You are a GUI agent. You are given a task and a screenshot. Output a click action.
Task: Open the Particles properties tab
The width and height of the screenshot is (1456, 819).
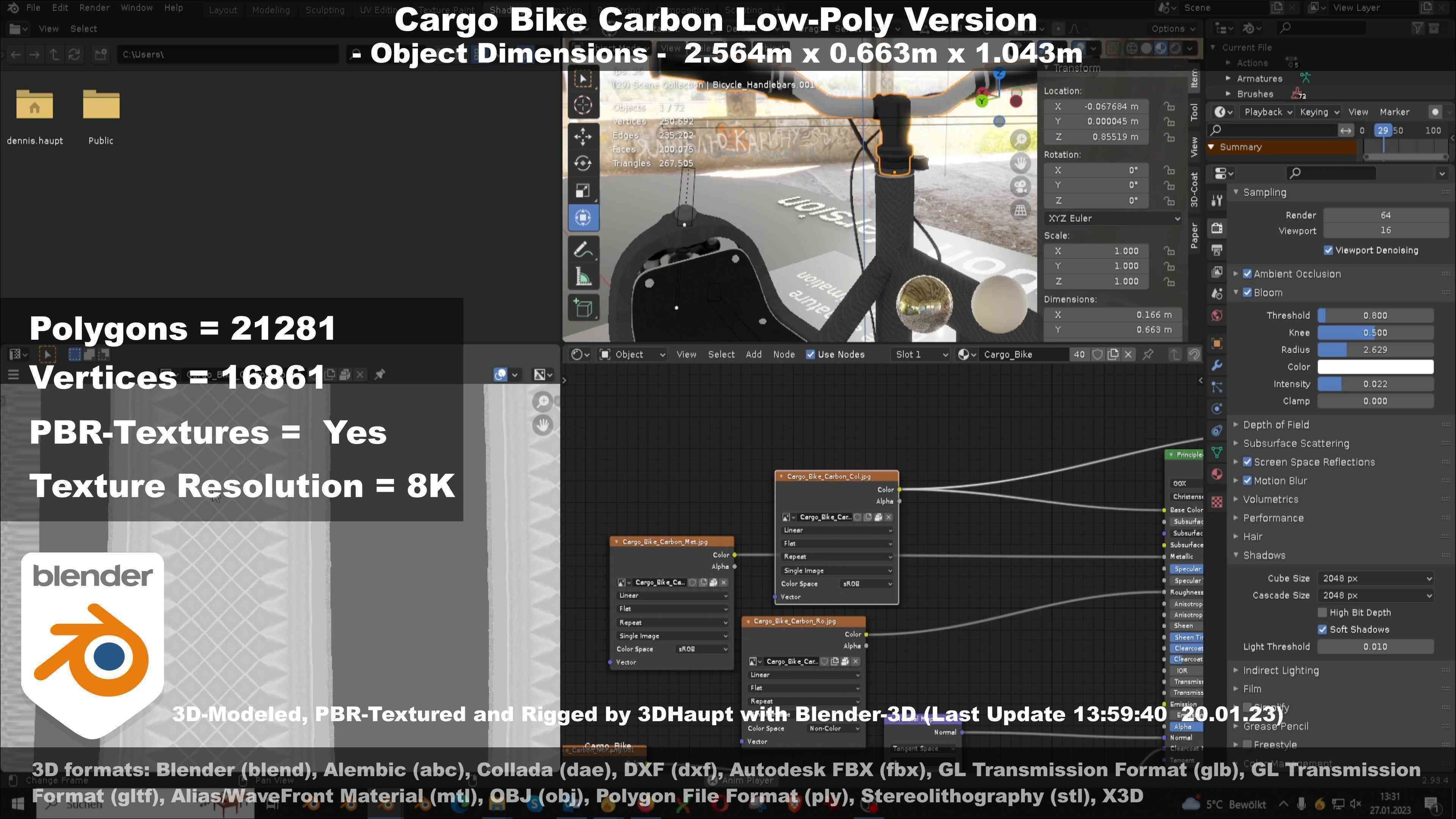1217,387
